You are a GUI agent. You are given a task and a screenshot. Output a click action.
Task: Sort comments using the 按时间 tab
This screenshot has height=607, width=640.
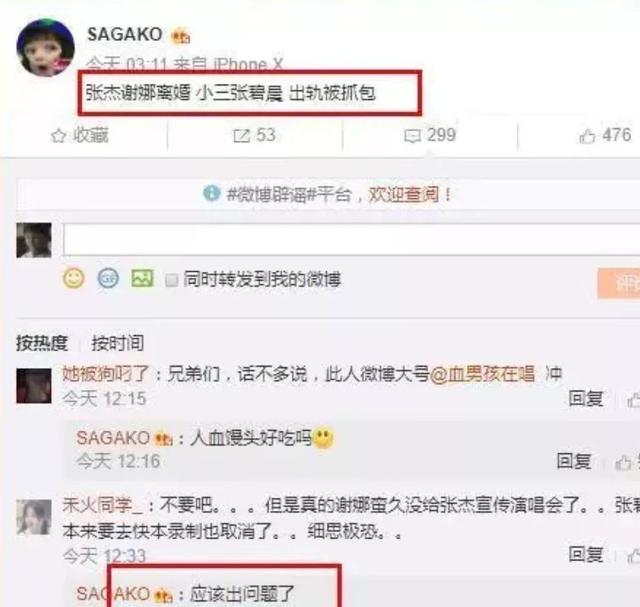coord(118,342)
